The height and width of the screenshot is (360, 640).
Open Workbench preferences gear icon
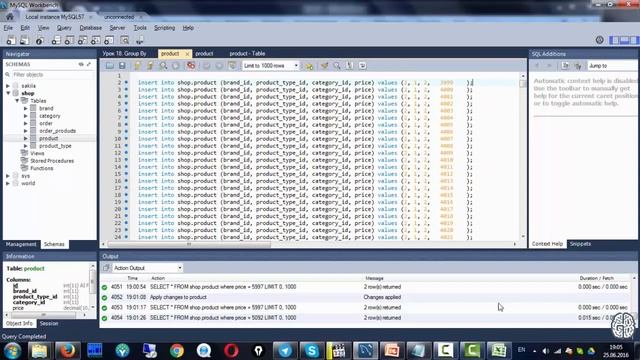599,40
